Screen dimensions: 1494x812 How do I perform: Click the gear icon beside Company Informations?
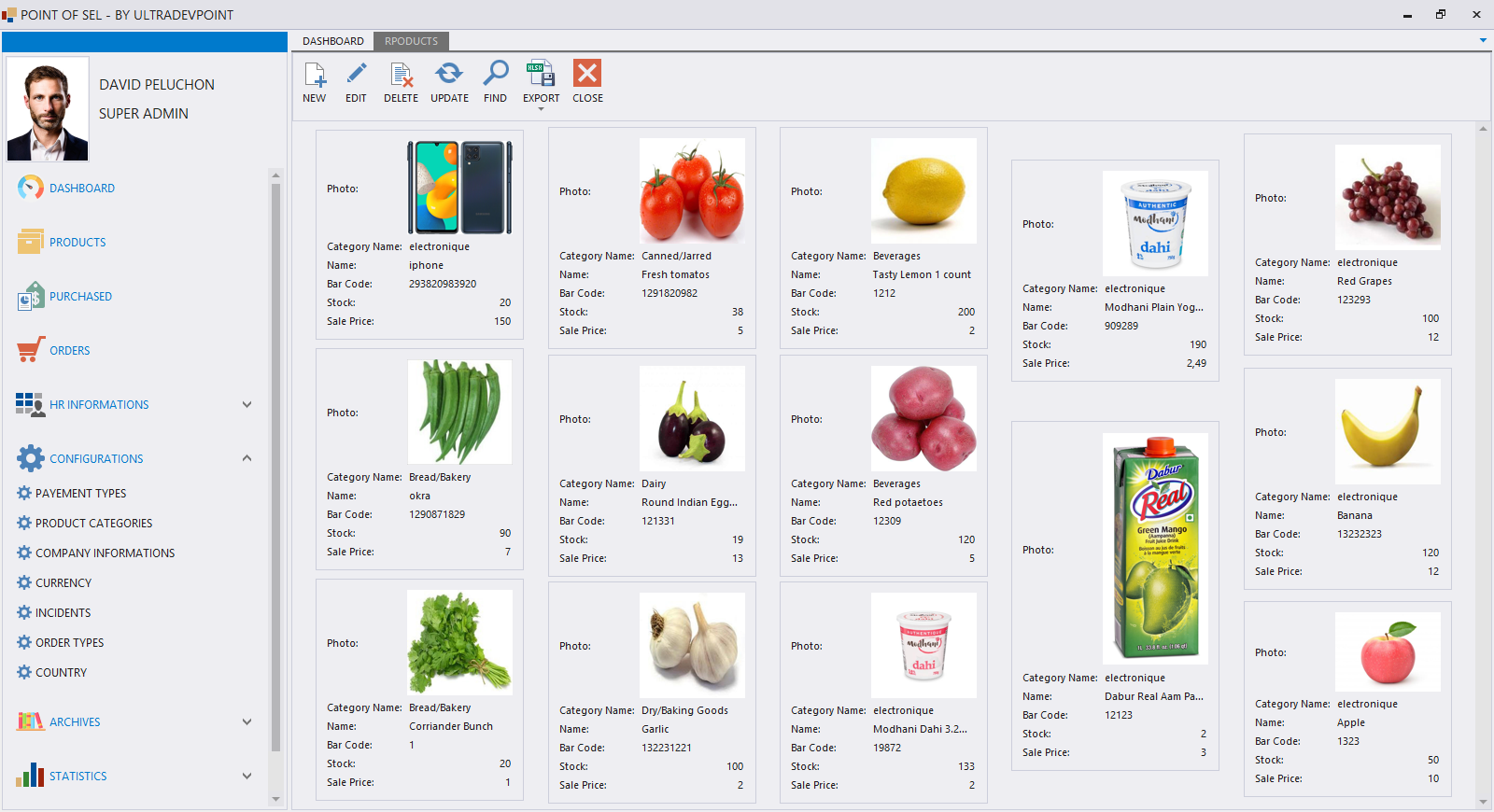point(24,553)
